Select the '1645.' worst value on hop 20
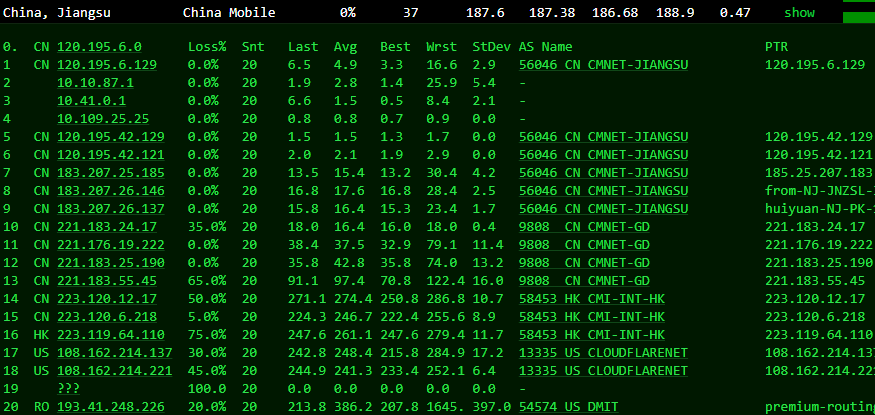Screen dimensions: 875x415 [445, 407]
